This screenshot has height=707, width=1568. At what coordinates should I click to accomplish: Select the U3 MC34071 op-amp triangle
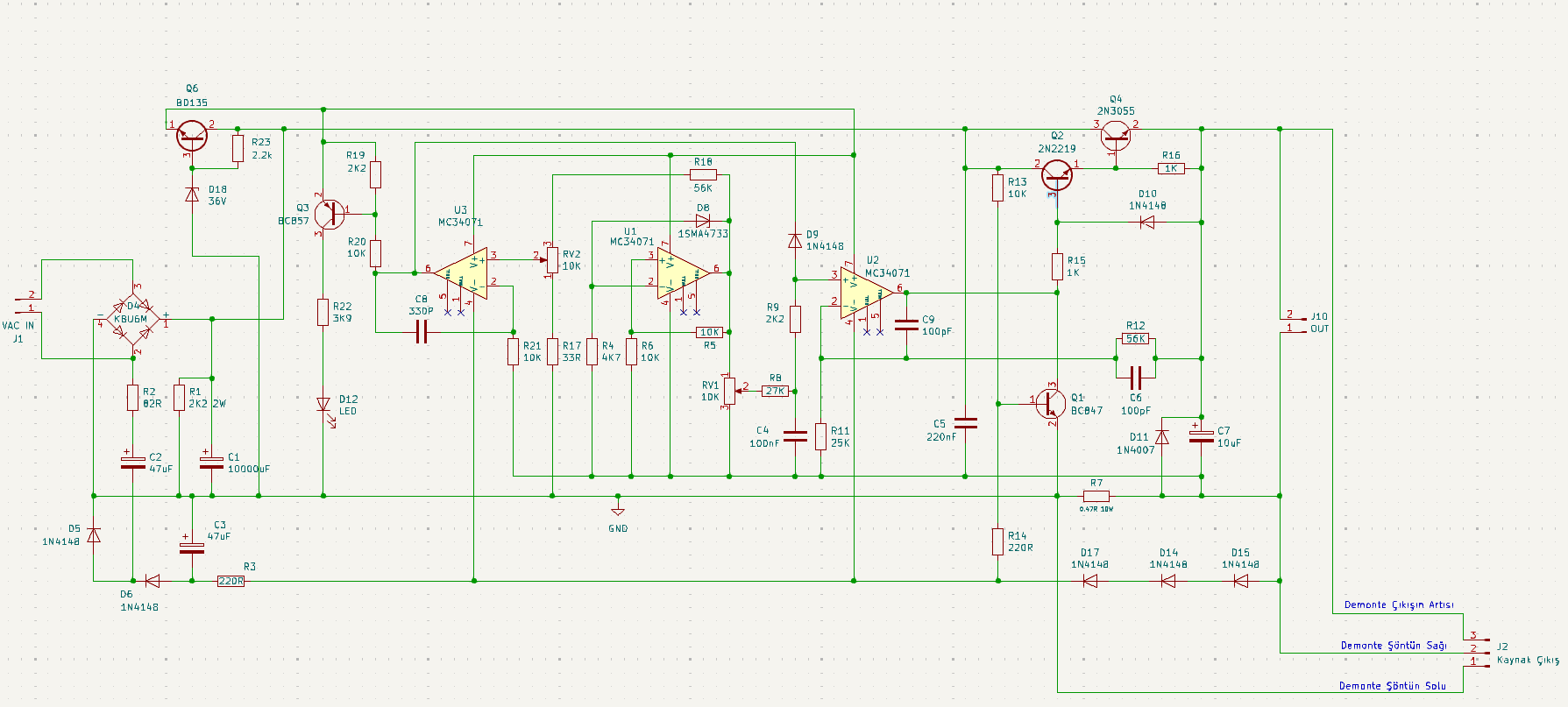(x=461, y=273)
